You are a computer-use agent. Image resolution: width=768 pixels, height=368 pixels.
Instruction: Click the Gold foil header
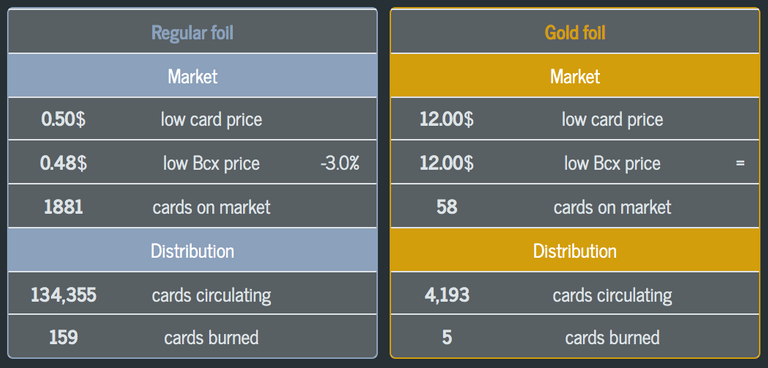[x=575, y=33]
